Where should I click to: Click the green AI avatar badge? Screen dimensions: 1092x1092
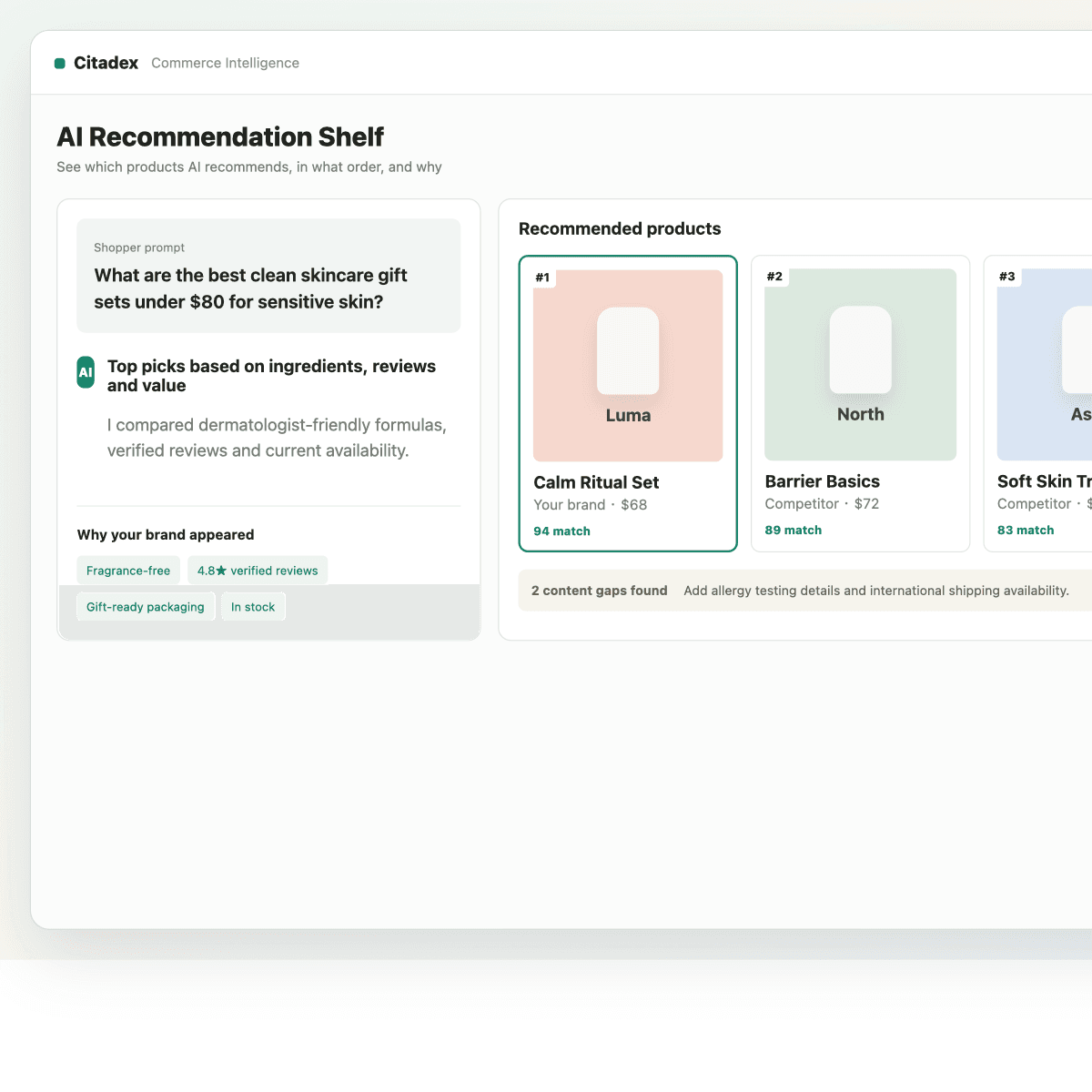86,372
